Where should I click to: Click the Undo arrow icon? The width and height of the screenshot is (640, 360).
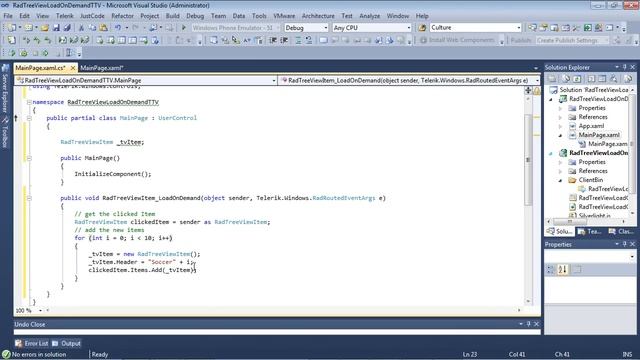coord(118,28)
